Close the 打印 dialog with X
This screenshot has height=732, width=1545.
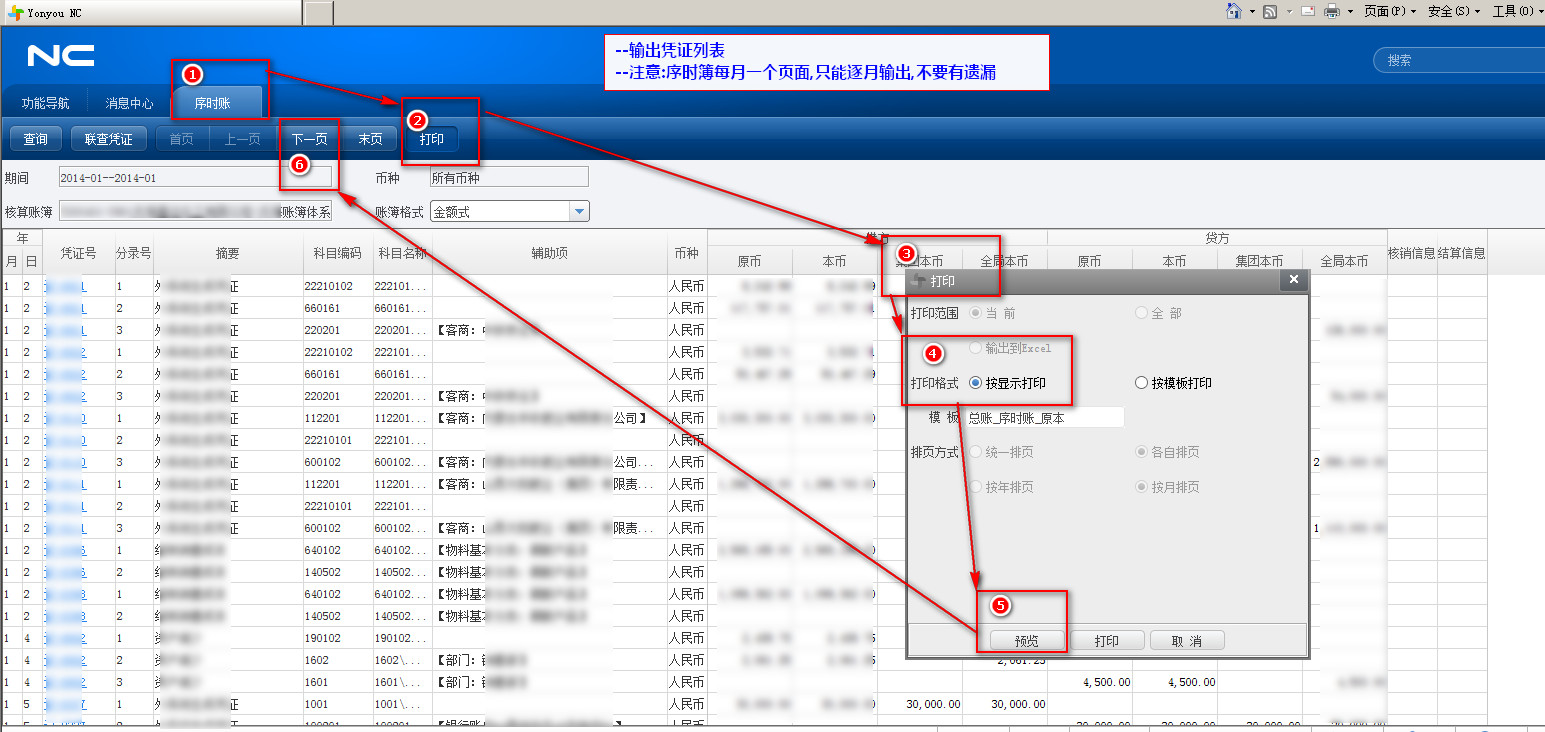[1293, 280]
